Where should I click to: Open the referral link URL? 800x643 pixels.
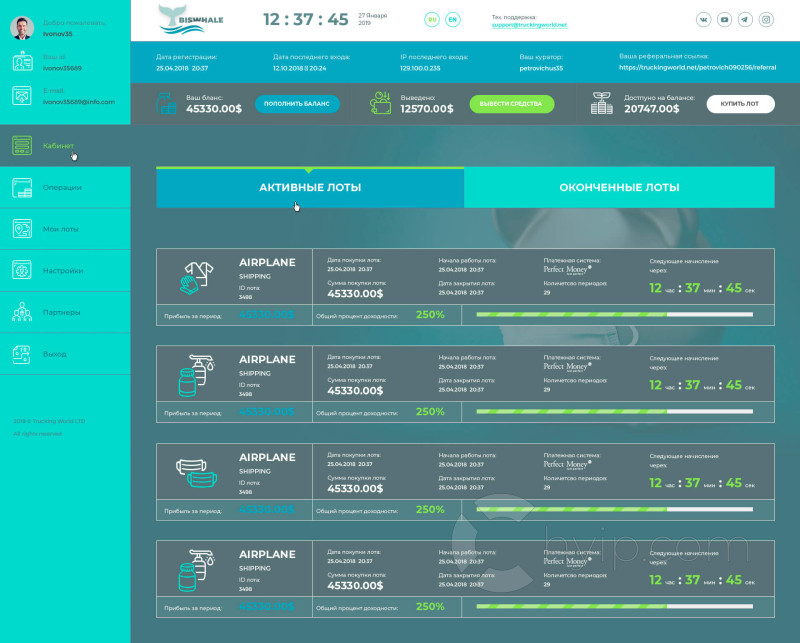coord(697,67)
